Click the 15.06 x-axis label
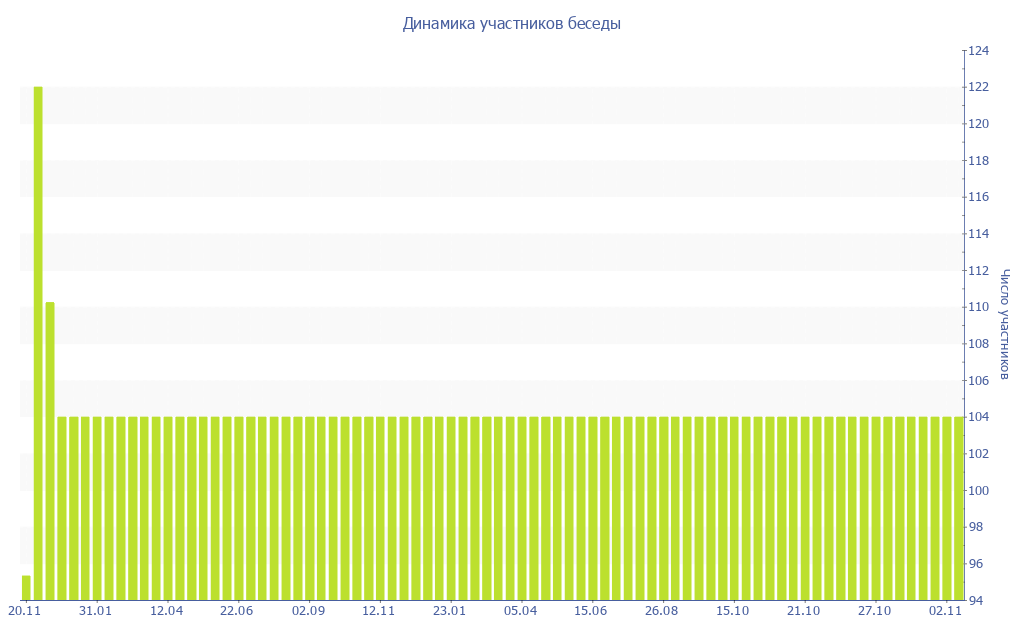 591,610
